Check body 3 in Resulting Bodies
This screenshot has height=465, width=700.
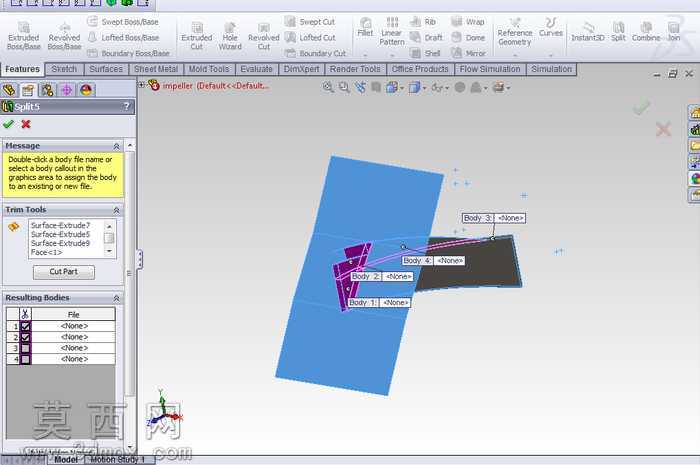tap(25, 348)
